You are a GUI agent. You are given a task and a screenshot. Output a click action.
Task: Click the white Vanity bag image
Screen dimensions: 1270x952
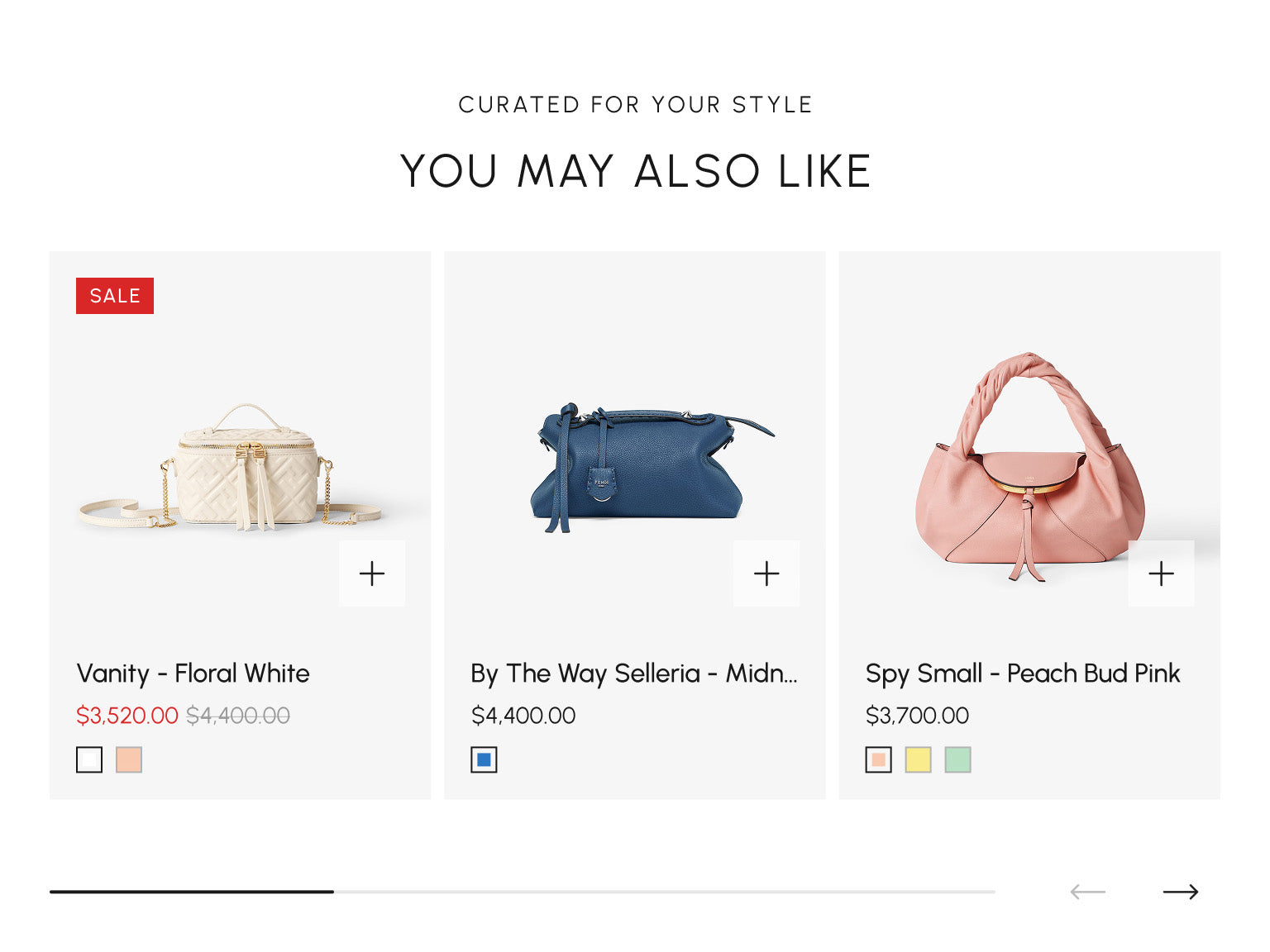pos(240,467)
